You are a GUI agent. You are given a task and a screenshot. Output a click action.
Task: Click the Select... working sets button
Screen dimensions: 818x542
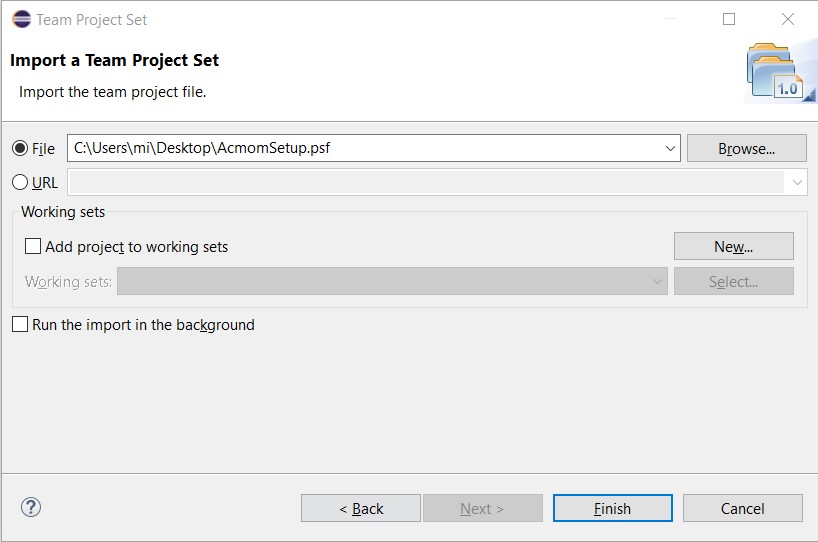tap(733, 282)
